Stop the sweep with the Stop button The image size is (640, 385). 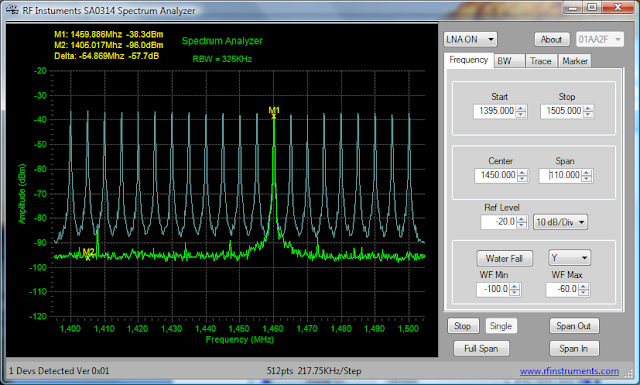coord(463,326)
